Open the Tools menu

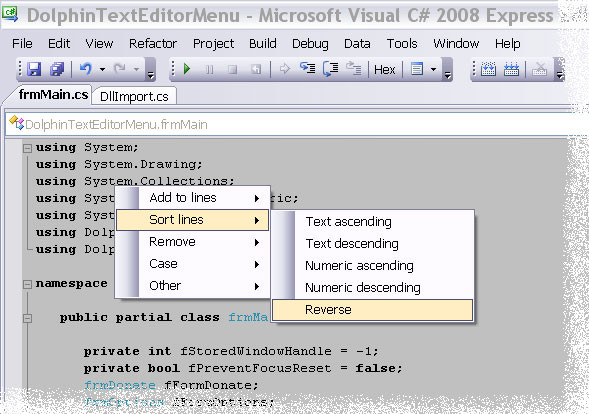coord(402,44)
